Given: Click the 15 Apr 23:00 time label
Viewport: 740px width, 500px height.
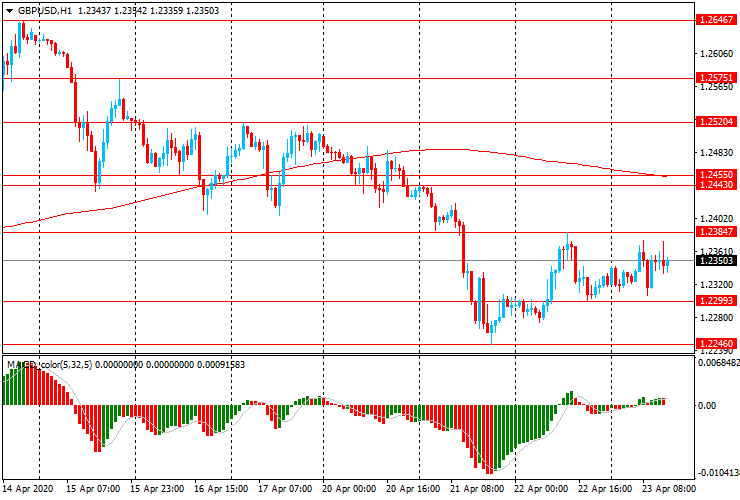Looking at the screenshot, I should click(x=157, y=489).
